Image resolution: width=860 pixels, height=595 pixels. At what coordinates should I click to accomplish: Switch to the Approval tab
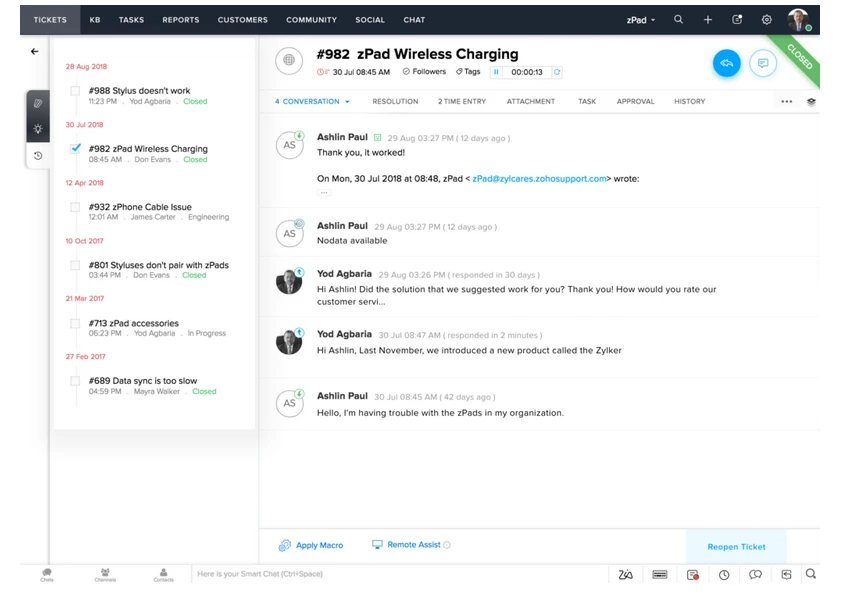click(x=635, y=101)
